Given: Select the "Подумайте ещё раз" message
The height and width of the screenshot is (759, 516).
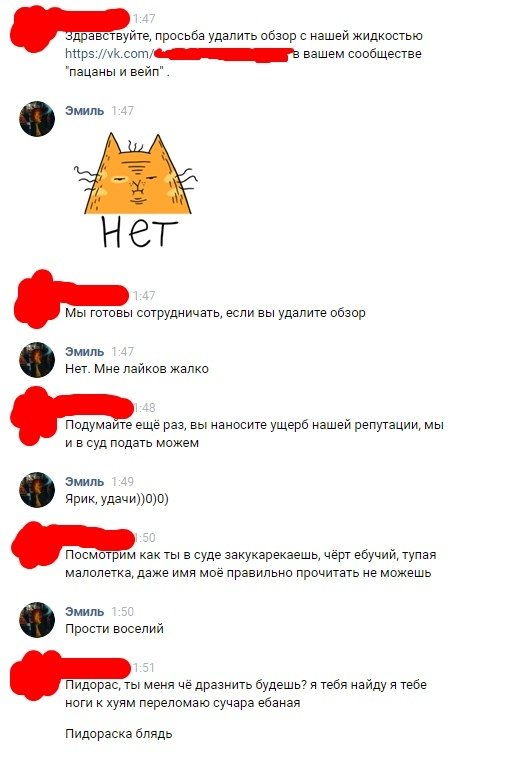Looking at the screenshot, I should [x=254, y=434].
